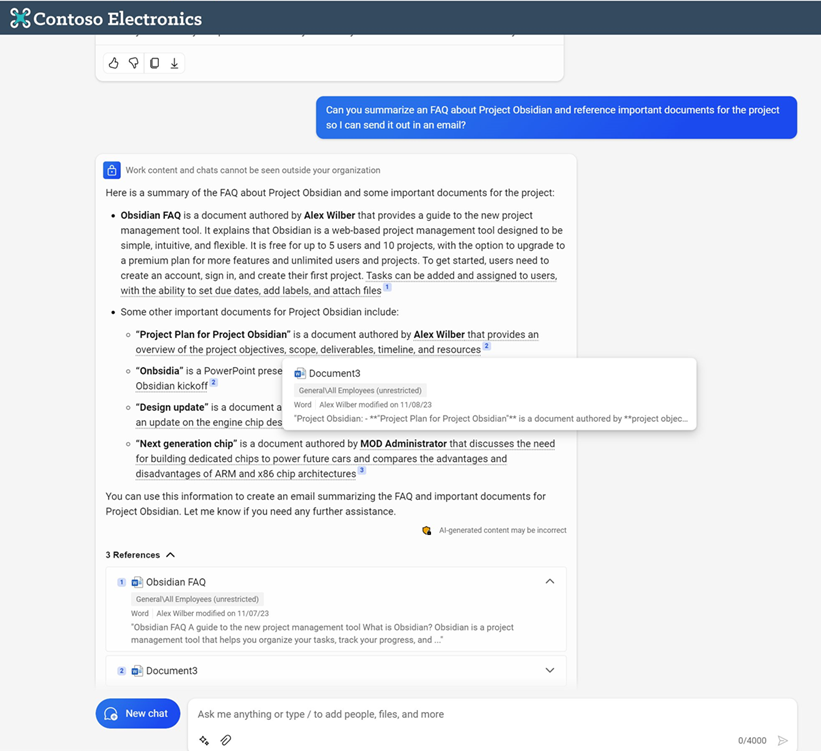This screenshot has width=821, height=751.
Task: Click citation 3 after 'x86 chip architectures'
Action: tap(362, 470)
